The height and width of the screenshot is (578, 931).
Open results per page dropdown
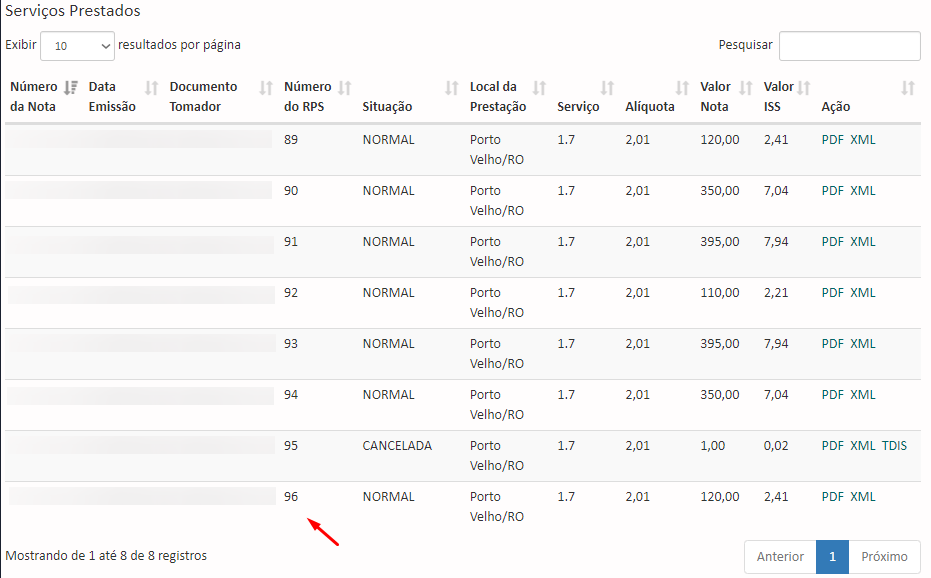point(78,46)
